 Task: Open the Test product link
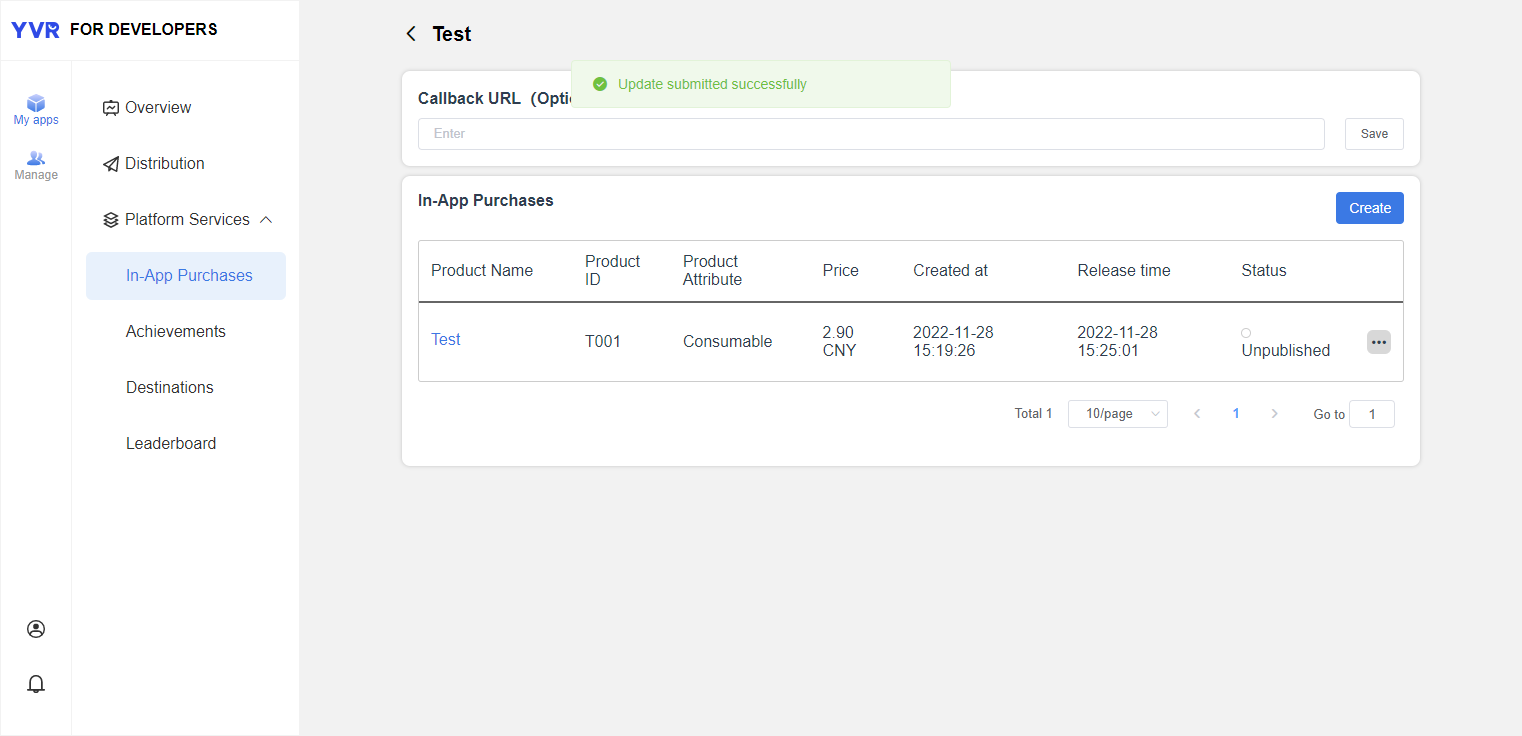tap(446, 340)
